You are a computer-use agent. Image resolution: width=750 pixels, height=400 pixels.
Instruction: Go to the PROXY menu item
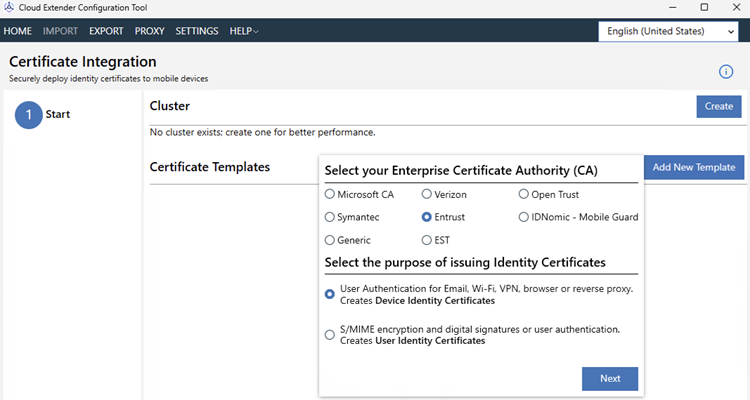click(x=150, y=31)
